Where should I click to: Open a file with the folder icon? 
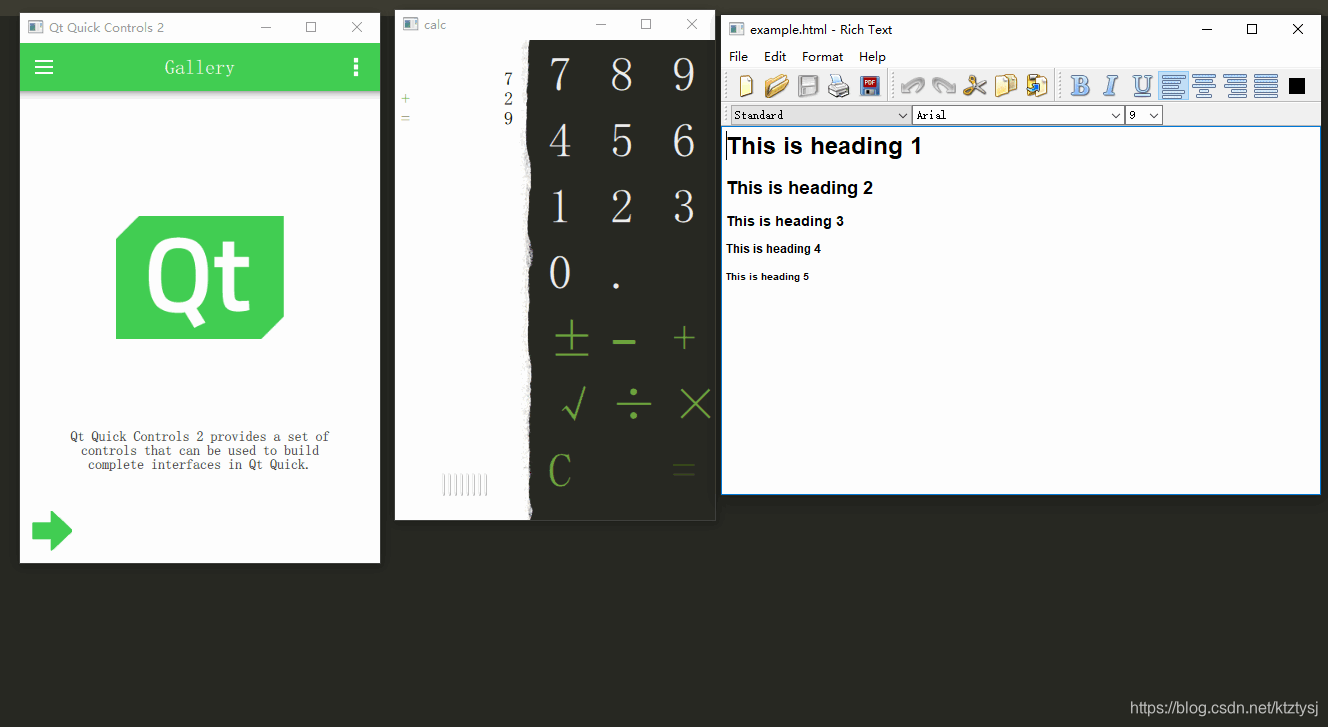coord(777,86)
